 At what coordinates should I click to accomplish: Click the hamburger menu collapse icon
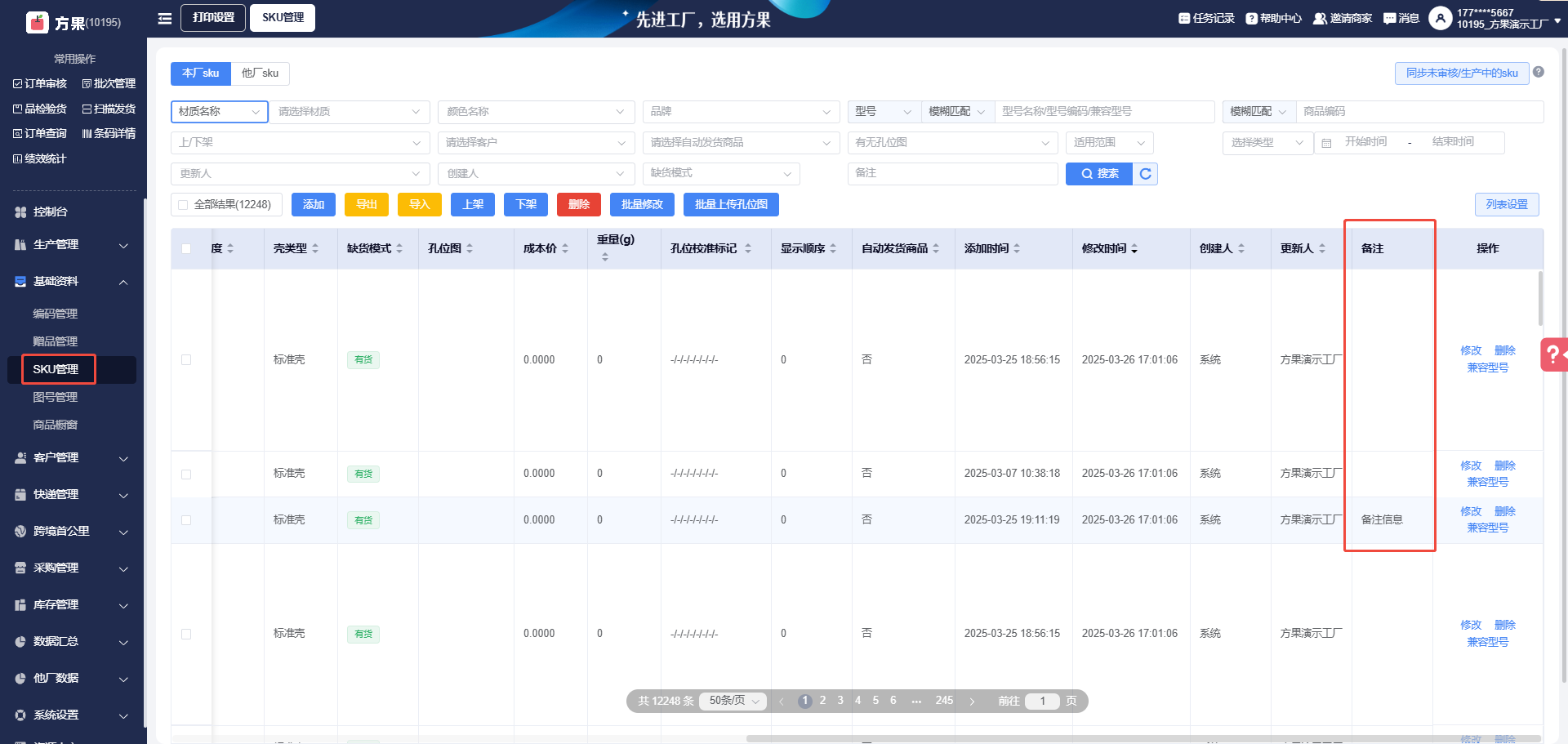click(x=165, y=18)
